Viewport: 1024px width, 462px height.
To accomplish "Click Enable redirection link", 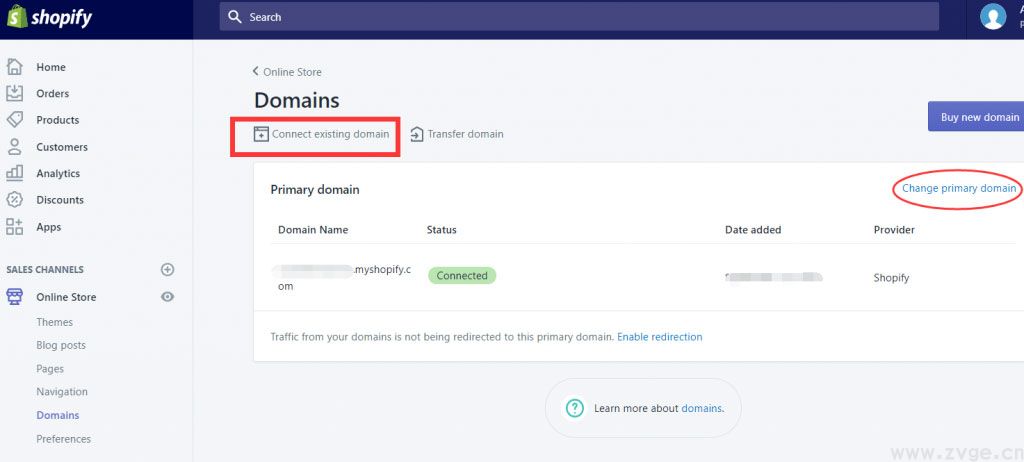I will [x=660, y=337].
